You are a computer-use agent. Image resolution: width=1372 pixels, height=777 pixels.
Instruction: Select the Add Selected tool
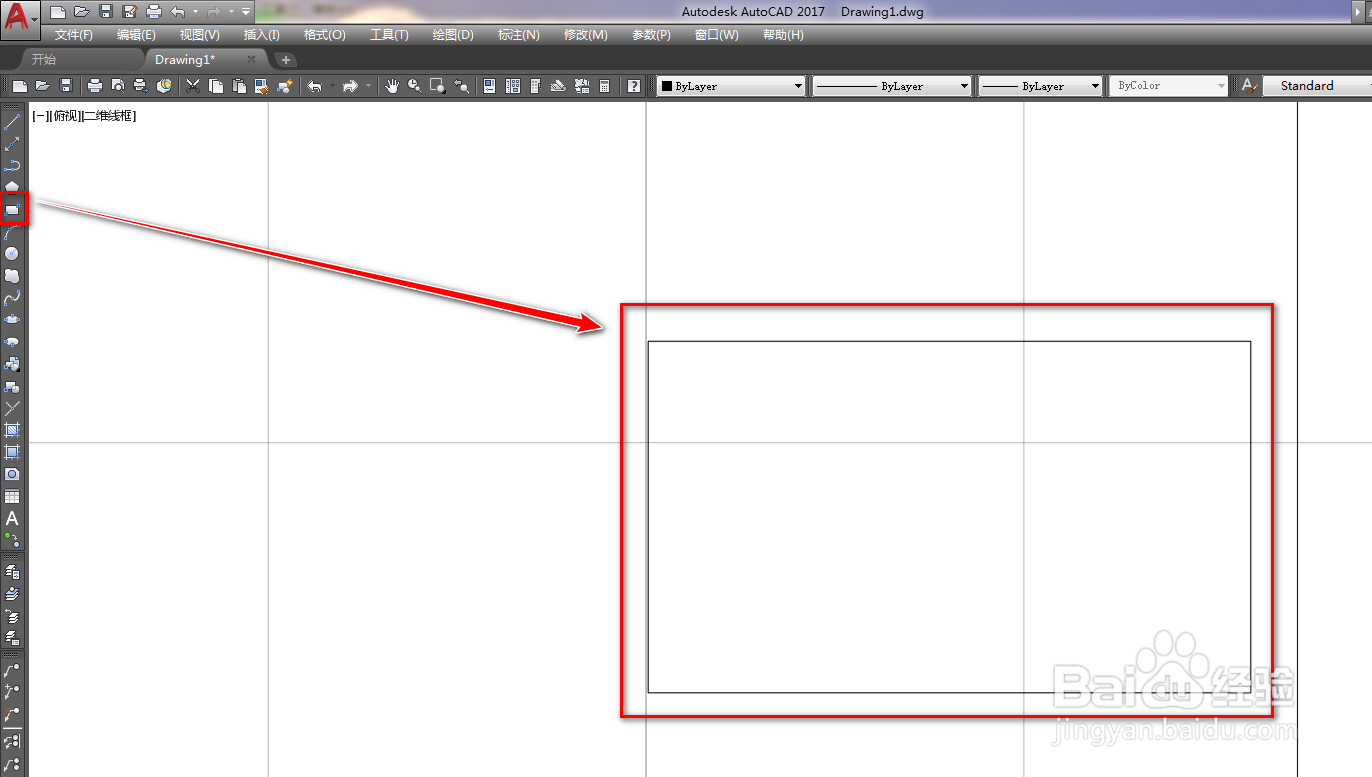12,540
